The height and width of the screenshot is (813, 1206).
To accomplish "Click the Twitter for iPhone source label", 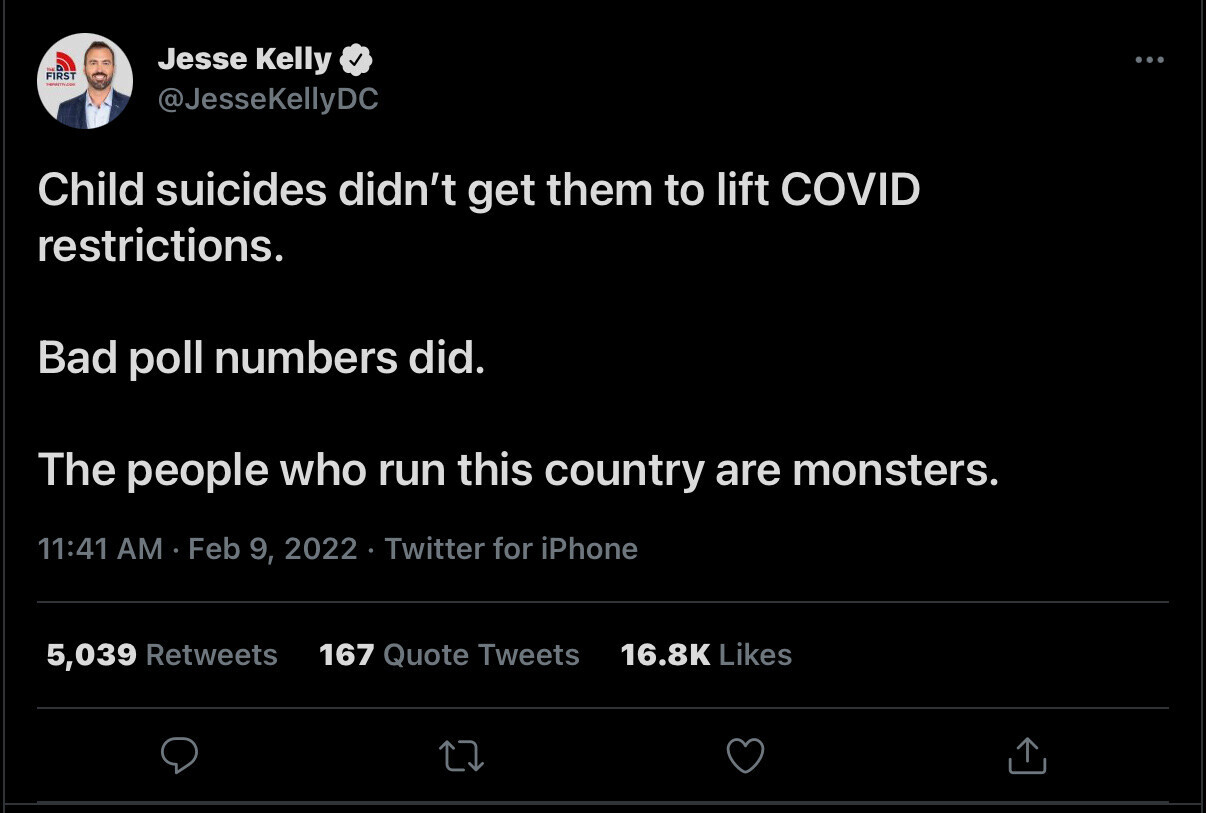I will [x=511, y=549].
